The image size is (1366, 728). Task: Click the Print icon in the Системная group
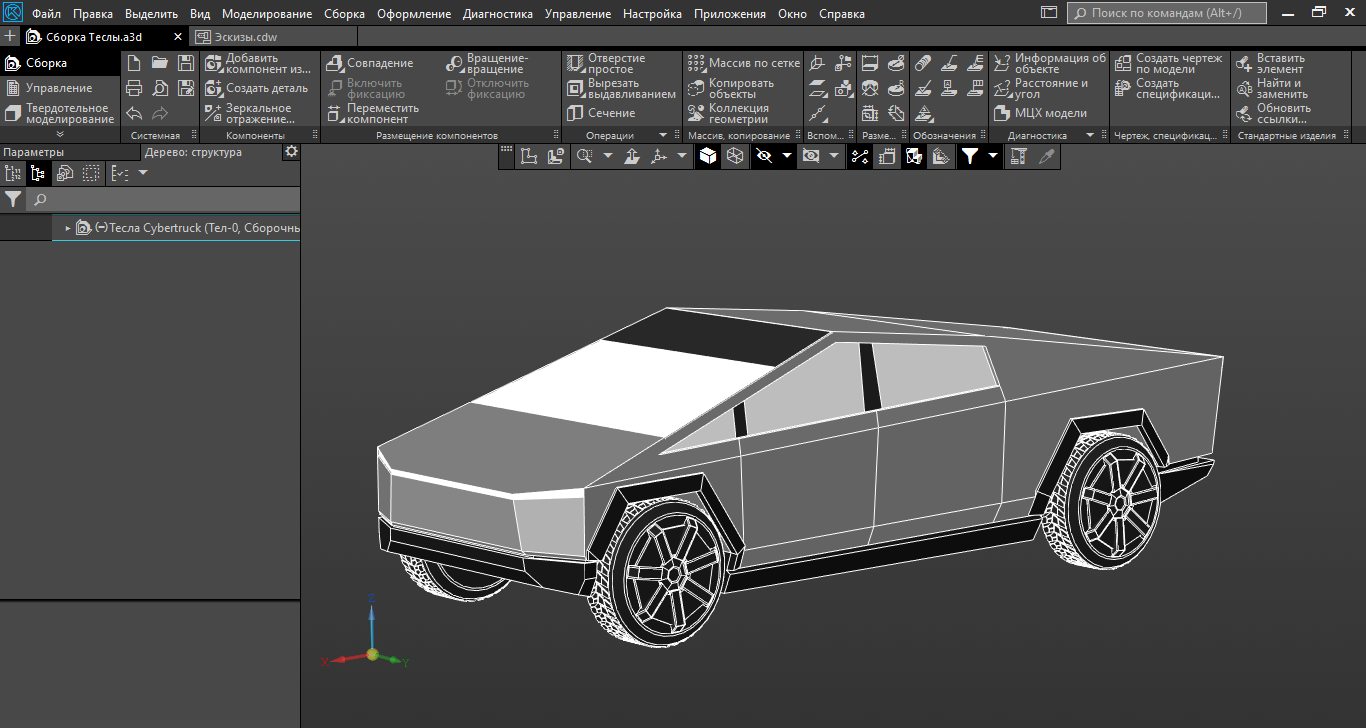(x=134, y=88)
